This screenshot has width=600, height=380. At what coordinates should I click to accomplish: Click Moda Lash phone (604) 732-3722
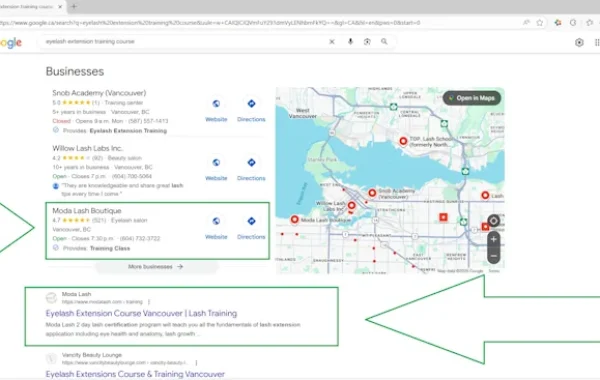pyautogui.click(x=140, y=238)
